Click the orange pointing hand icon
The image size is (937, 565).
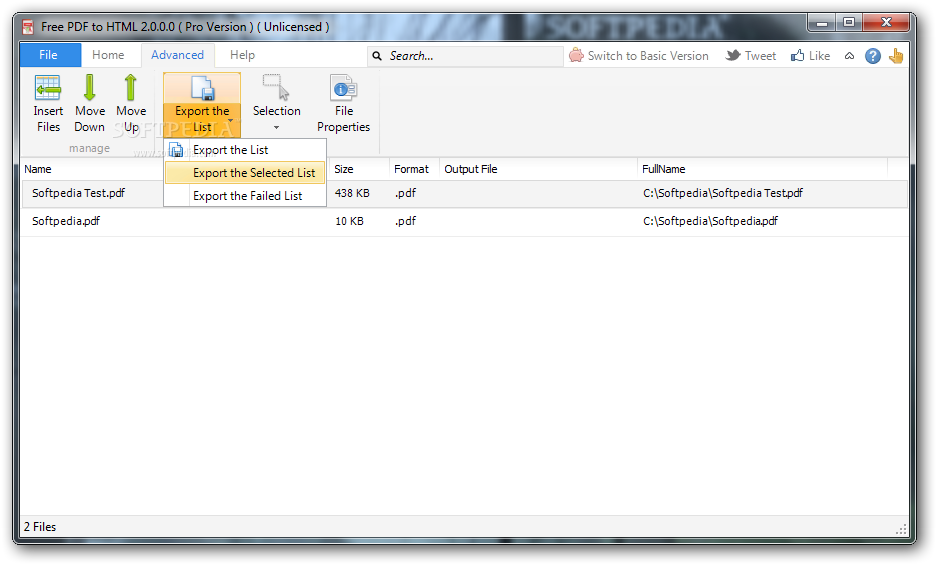coord(896,56)
